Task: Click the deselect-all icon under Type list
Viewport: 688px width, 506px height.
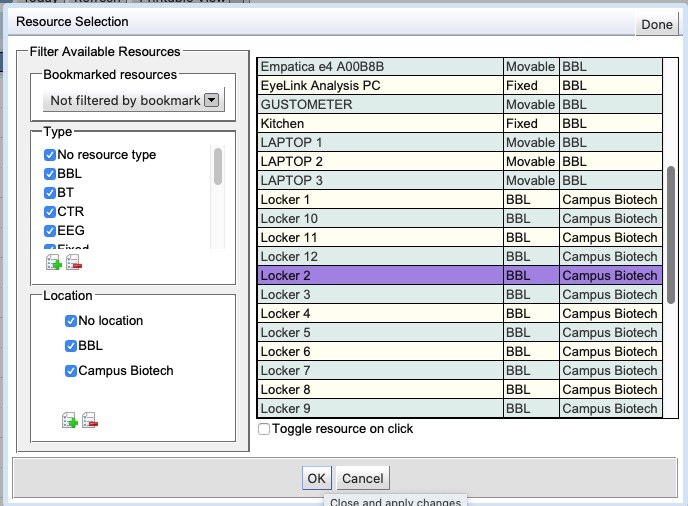Action: point(73,263)
